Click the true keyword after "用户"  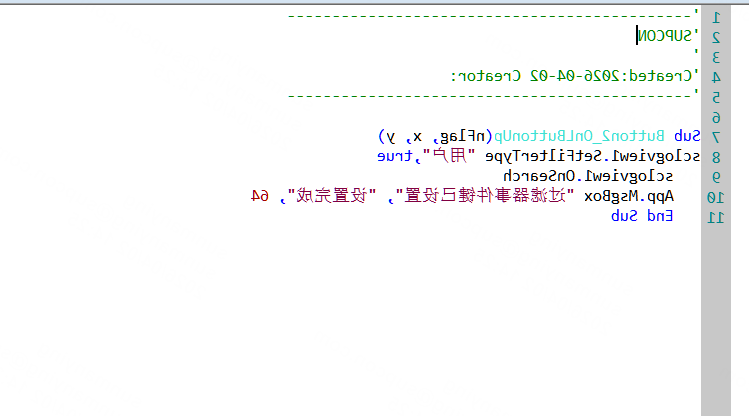point(395,157)
